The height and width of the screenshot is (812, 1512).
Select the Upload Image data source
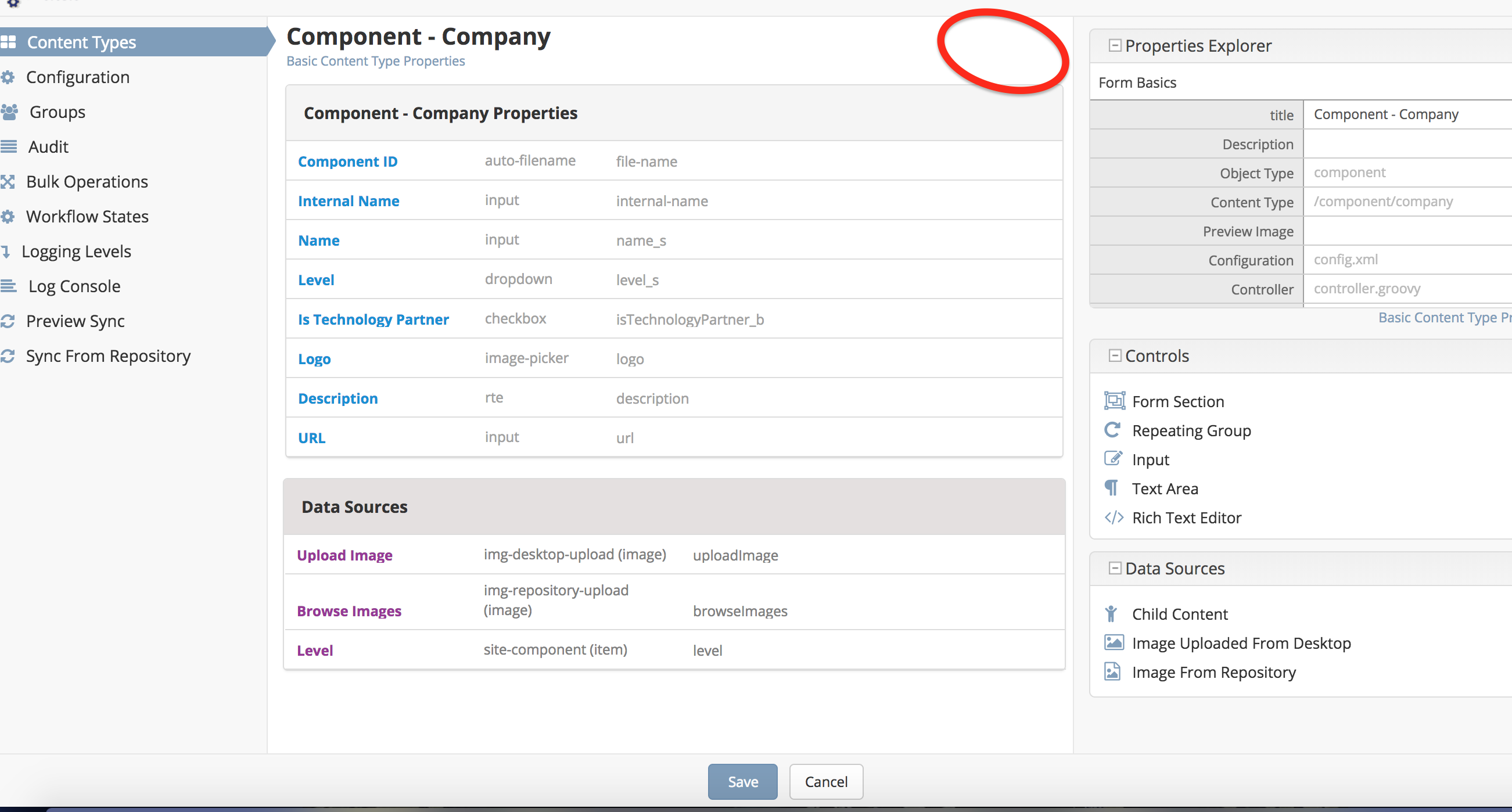point(674,554)
